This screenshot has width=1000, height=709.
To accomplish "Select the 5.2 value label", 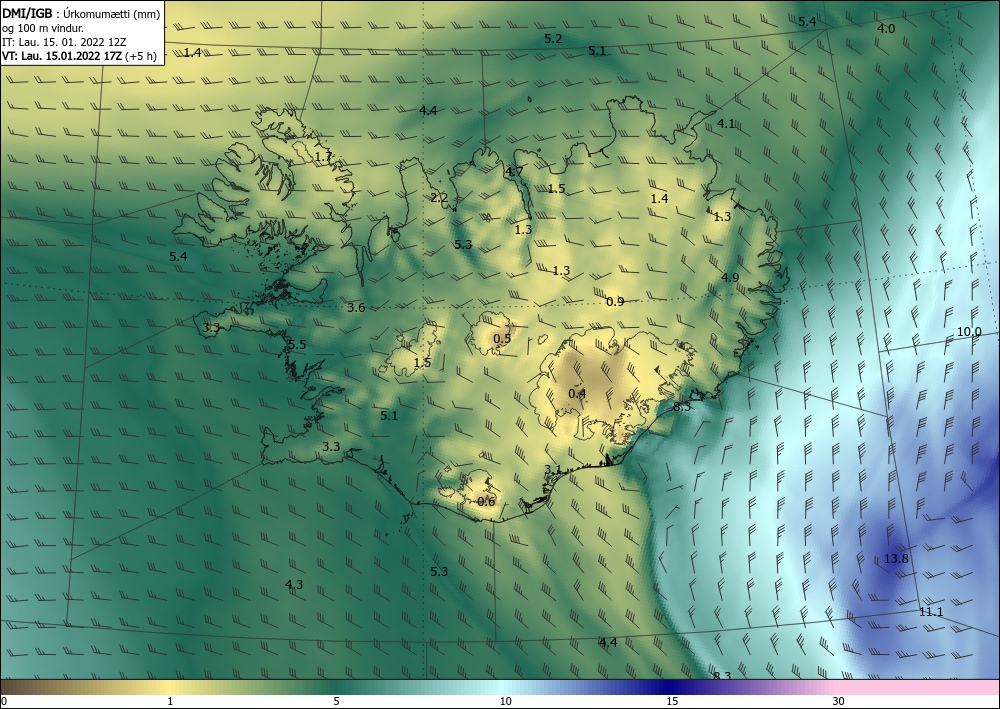I will [x=553, y=39].
